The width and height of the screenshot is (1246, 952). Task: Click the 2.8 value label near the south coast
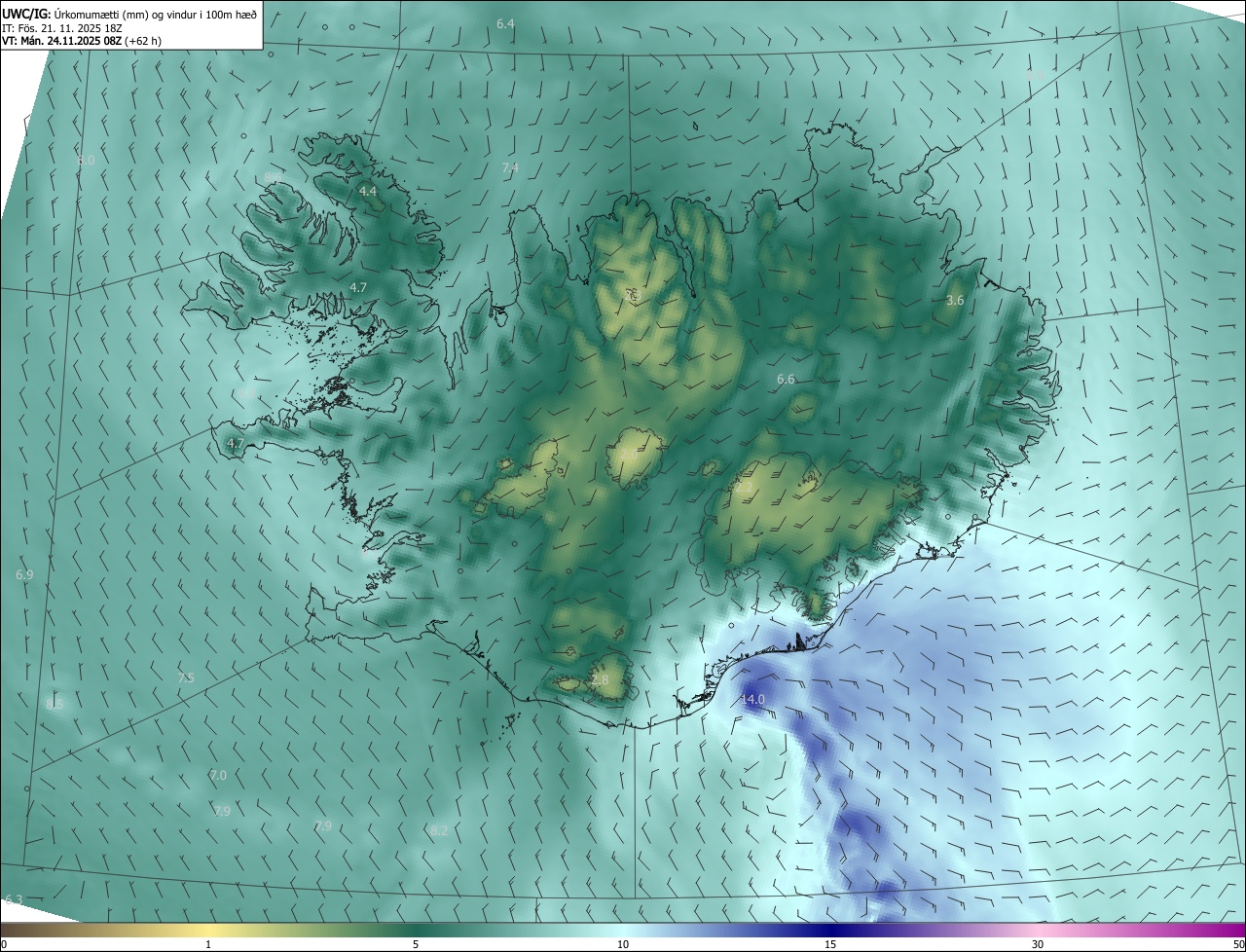600,679
